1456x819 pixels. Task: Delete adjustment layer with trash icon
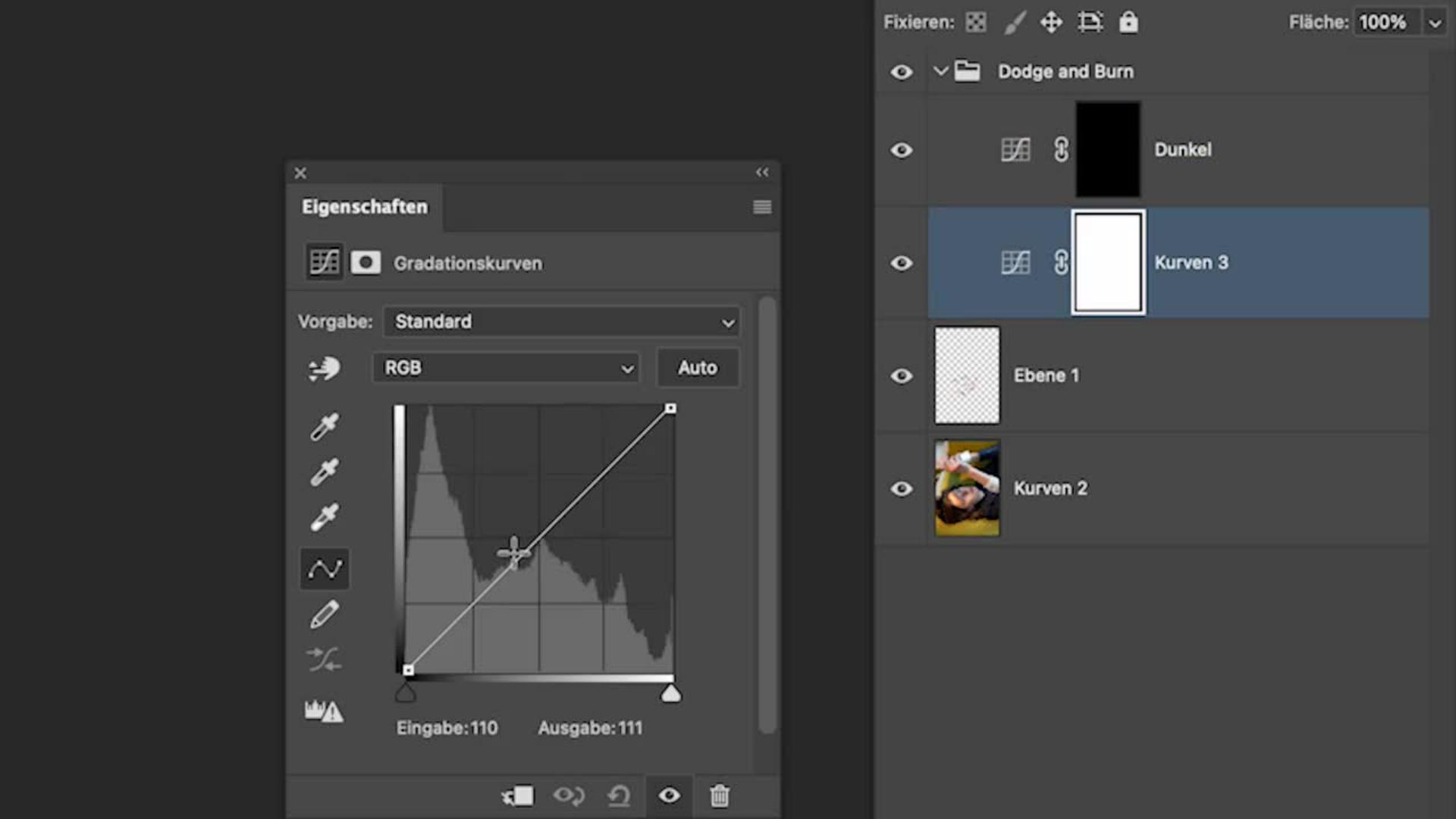(720, 795)
